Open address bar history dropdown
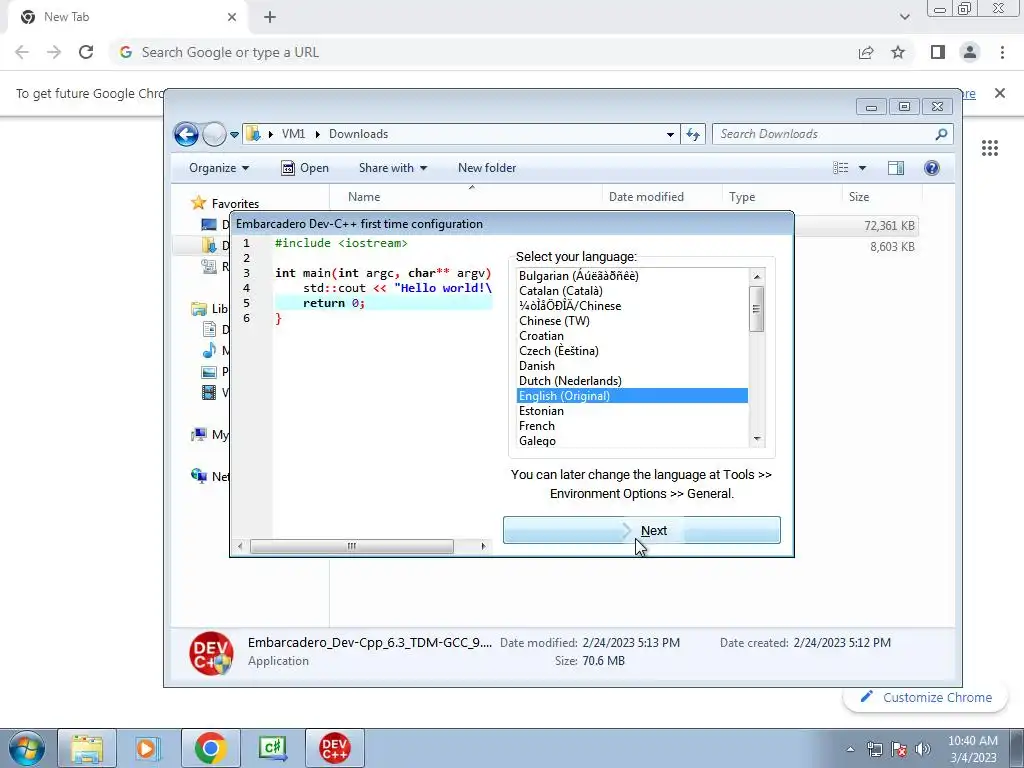 click(670, 135)
